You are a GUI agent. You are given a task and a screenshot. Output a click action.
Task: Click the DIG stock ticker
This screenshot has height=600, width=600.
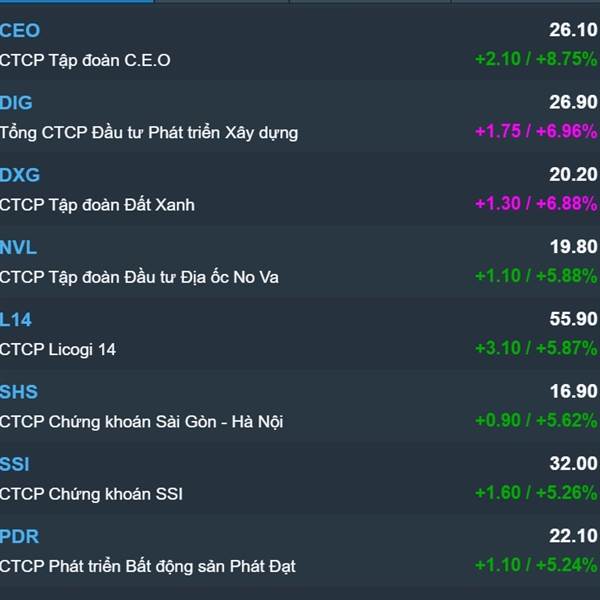click(x=16, y=103)
